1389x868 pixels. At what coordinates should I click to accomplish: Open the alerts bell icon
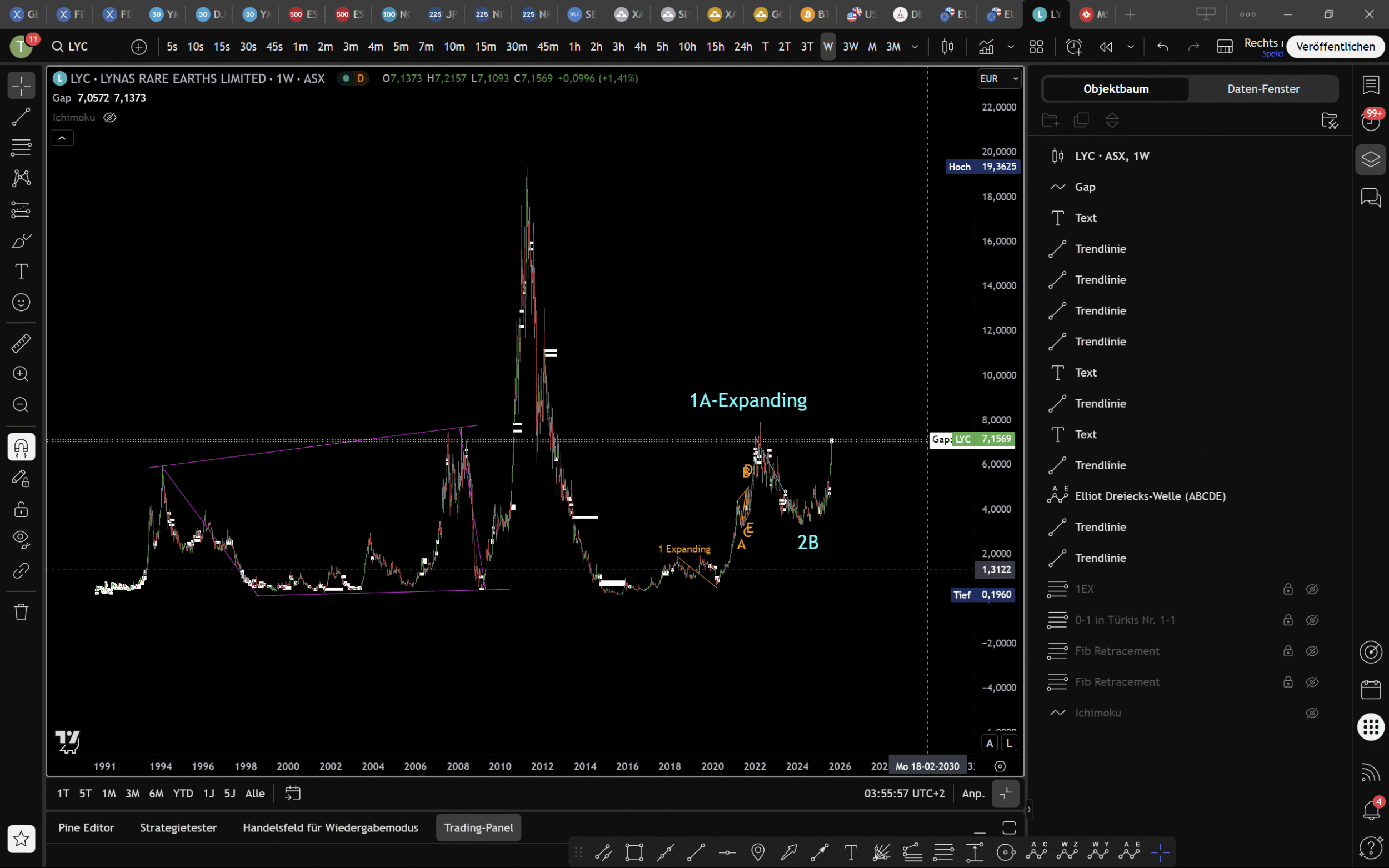1371,810
